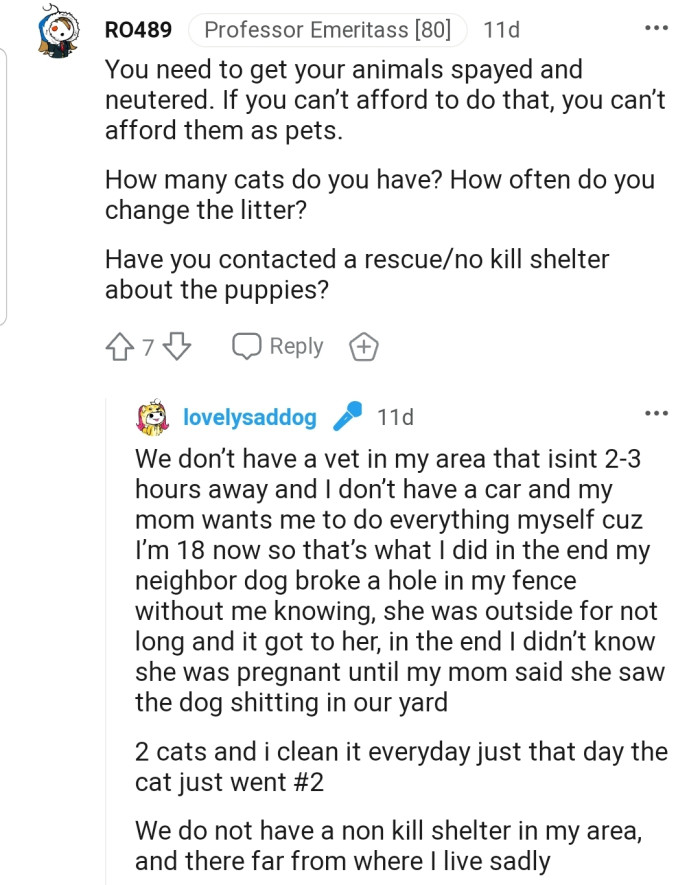This screenshot has width=700, height=885.
Task: Upvote RO489's comment
Action: point(119,347)
